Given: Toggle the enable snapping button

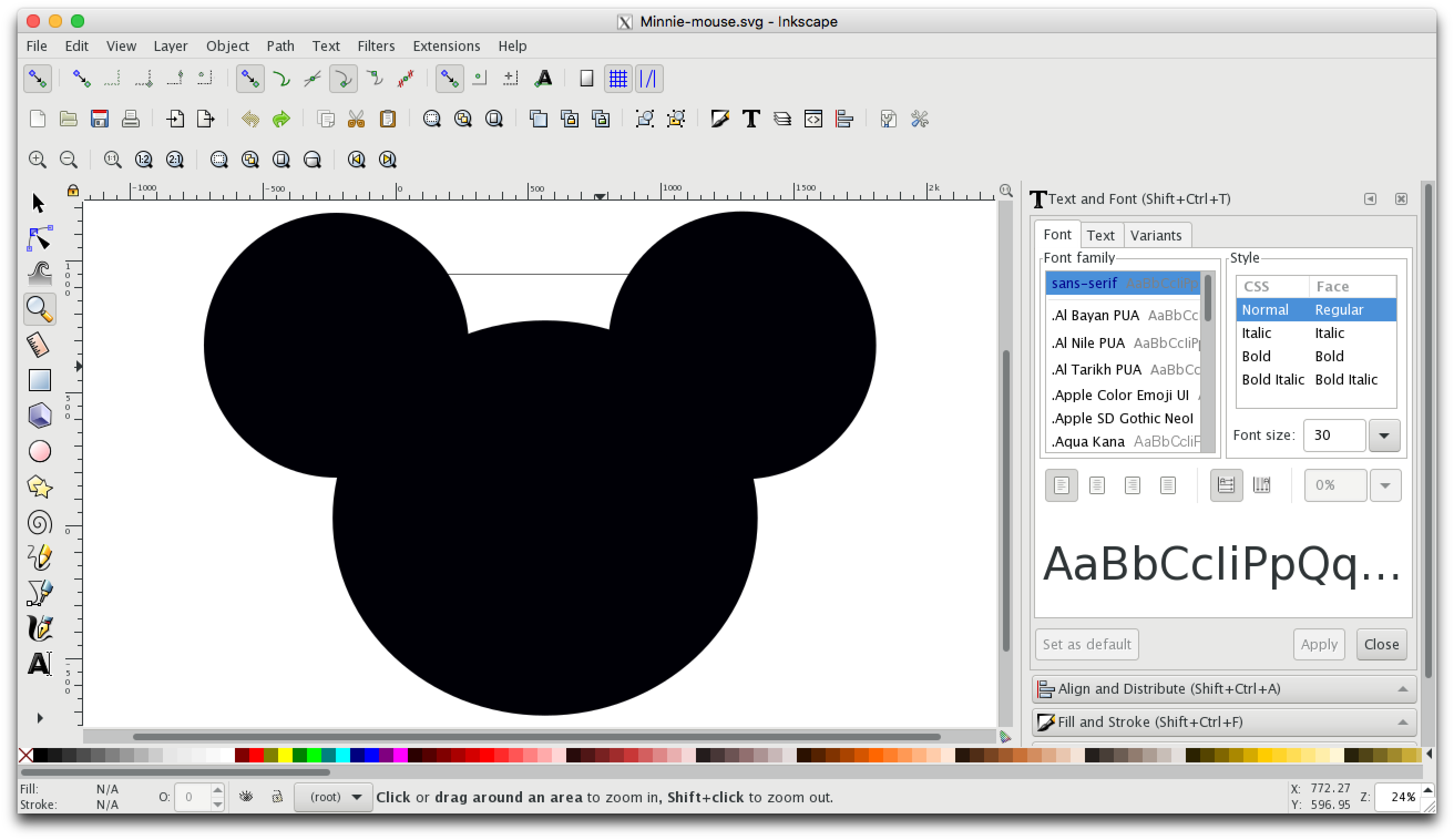Looking at the screenshot, I should [x=37, y=79].
